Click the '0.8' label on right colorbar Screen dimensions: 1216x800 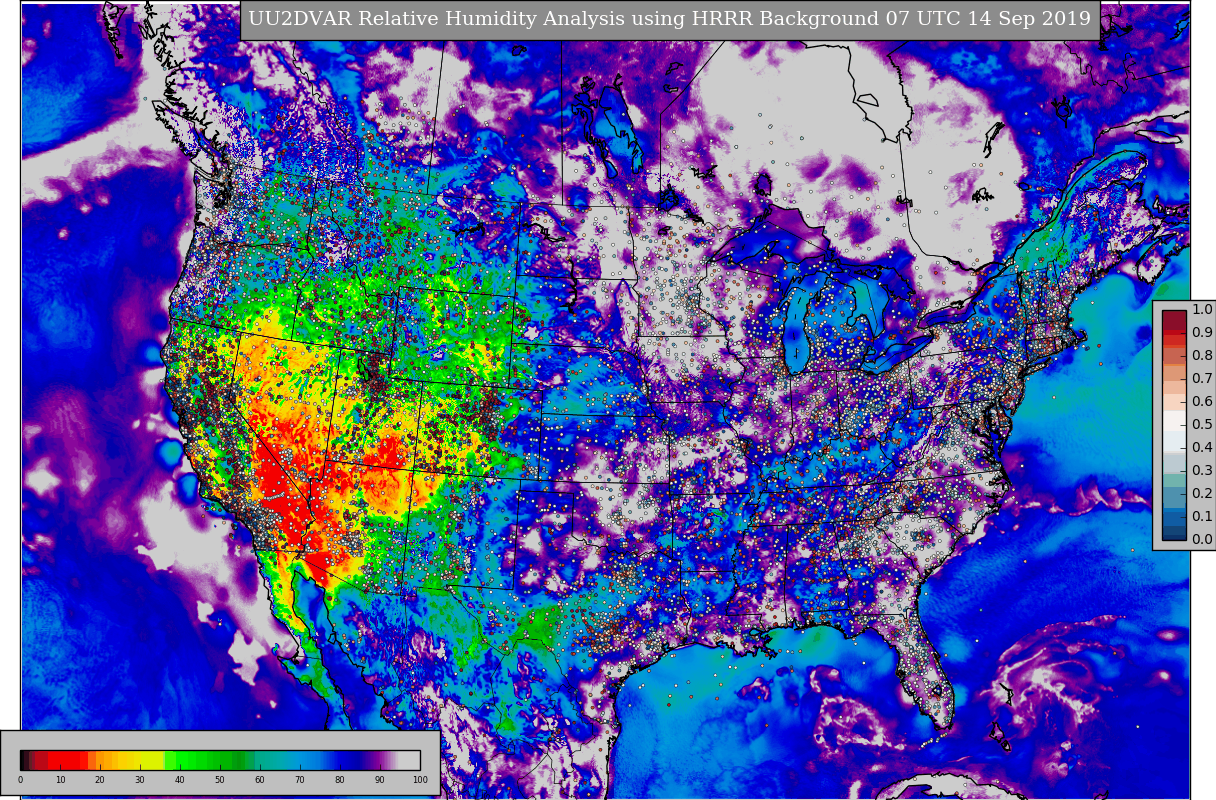(1202, 356)
